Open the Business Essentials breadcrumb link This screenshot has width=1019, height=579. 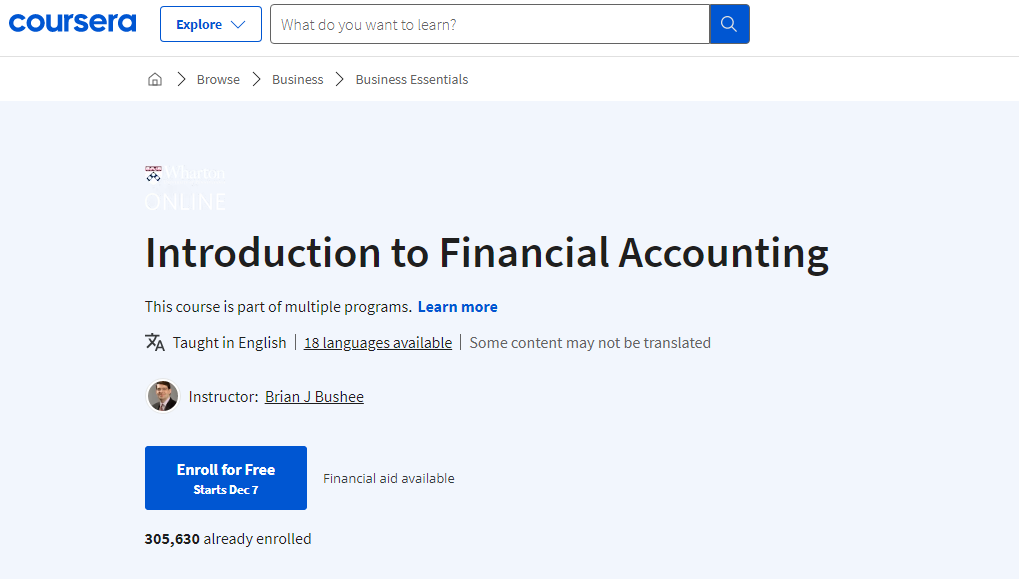tap(411, 79)
